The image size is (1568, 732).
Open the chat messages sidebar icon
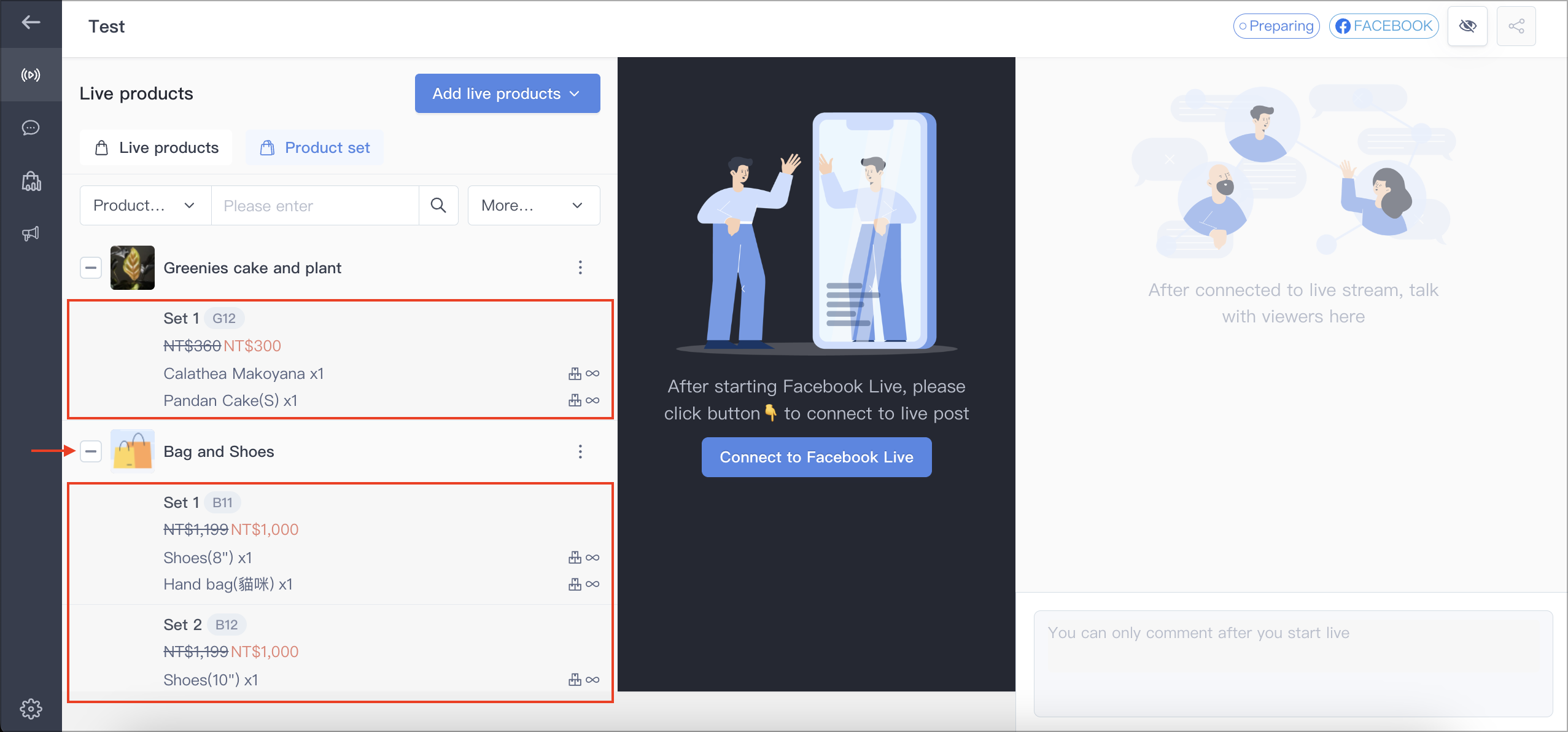click(x=31, y=128)
